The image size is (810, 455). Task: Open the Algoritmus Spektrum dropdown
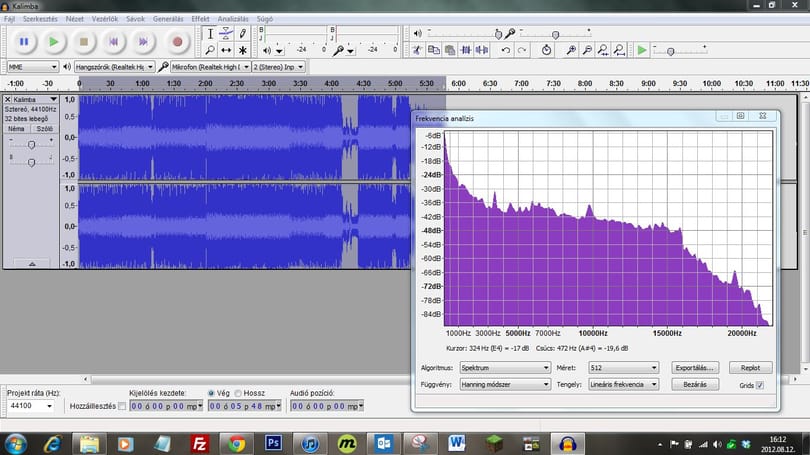(x=505, y=368)
